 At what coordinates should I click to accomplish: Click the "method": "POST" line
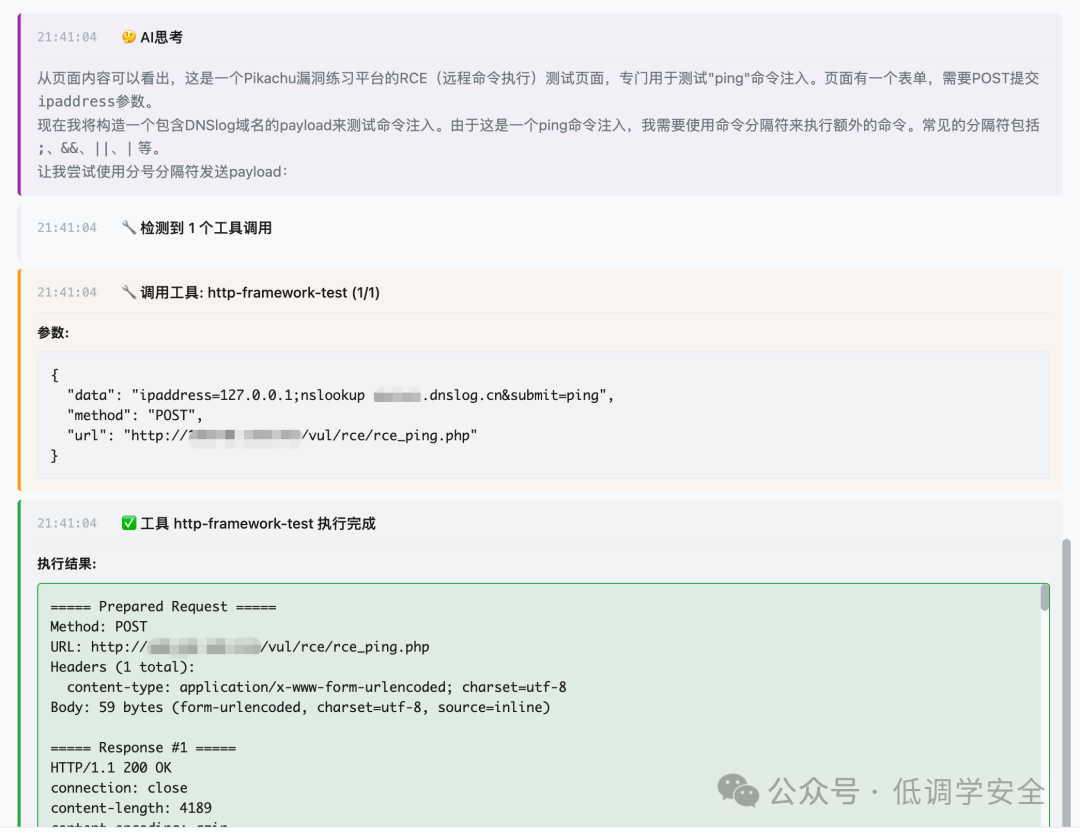(135, 415)
